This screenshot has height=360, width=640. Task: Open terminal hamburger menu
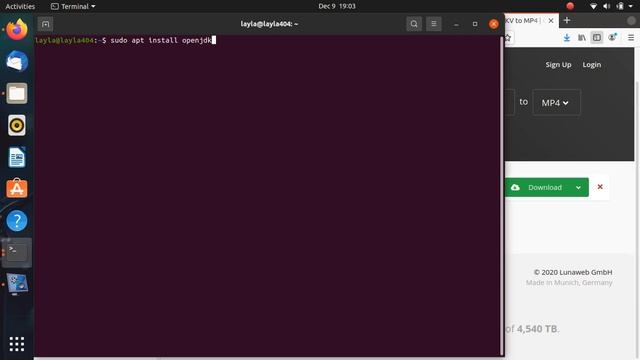433,24
